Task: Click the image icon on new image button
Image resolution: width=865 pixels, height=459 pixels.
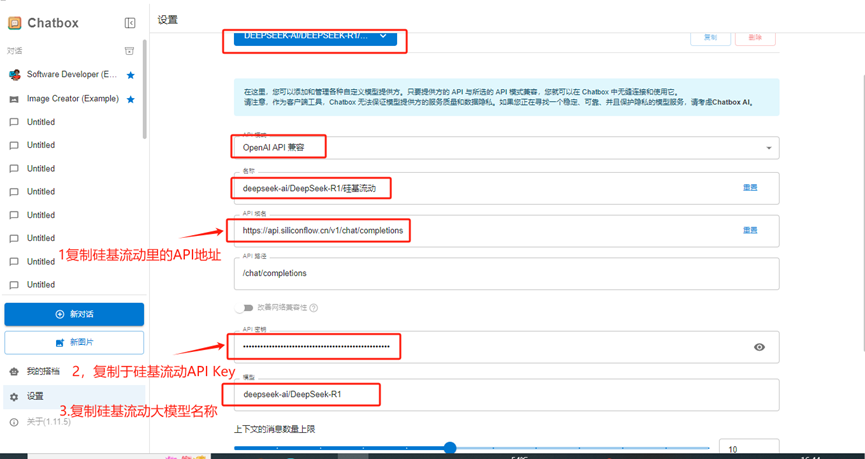Action: click(60, 343)
